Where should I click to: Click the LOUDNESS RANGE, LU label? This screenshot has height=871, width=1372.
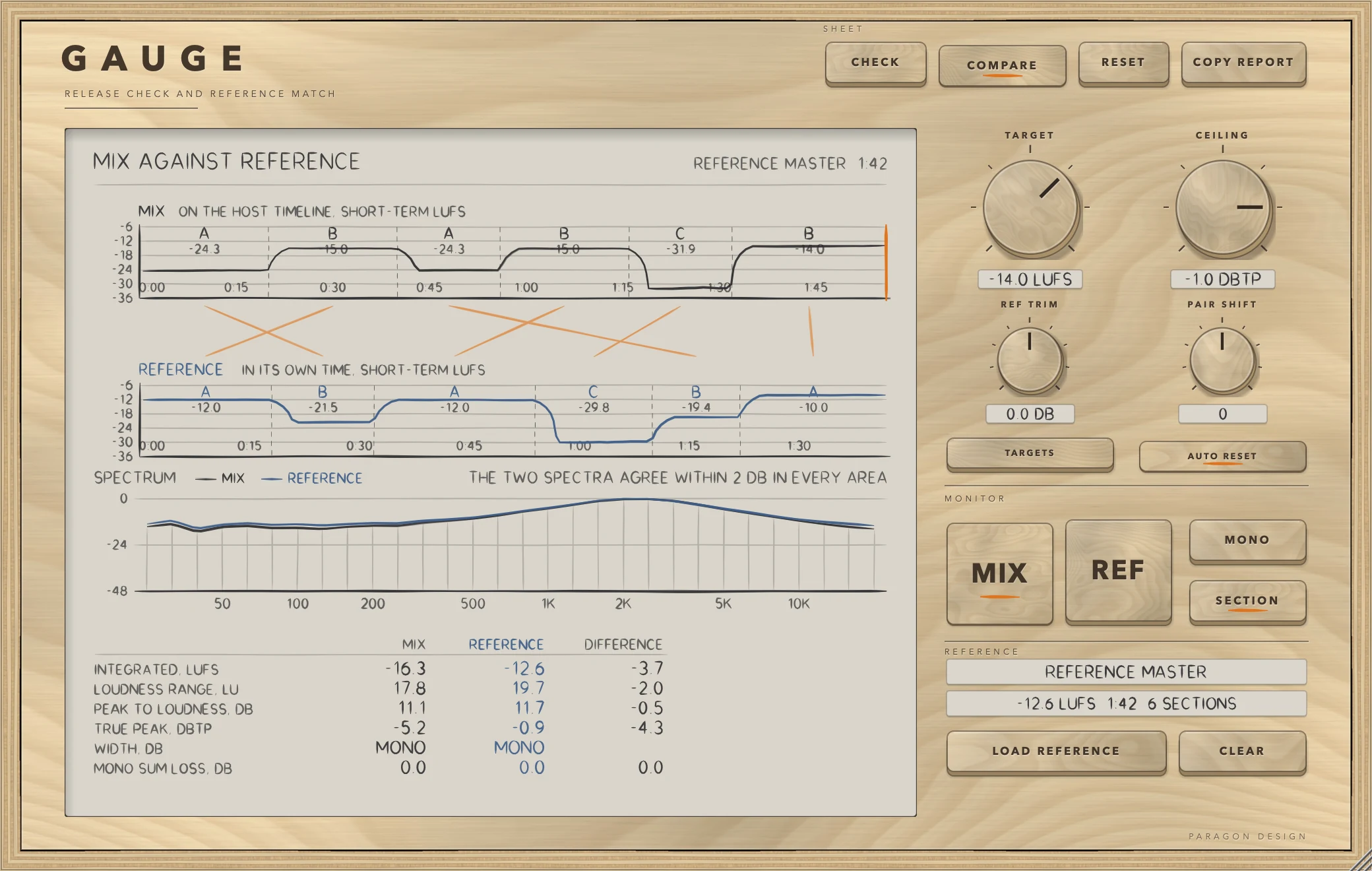point(166,690)
